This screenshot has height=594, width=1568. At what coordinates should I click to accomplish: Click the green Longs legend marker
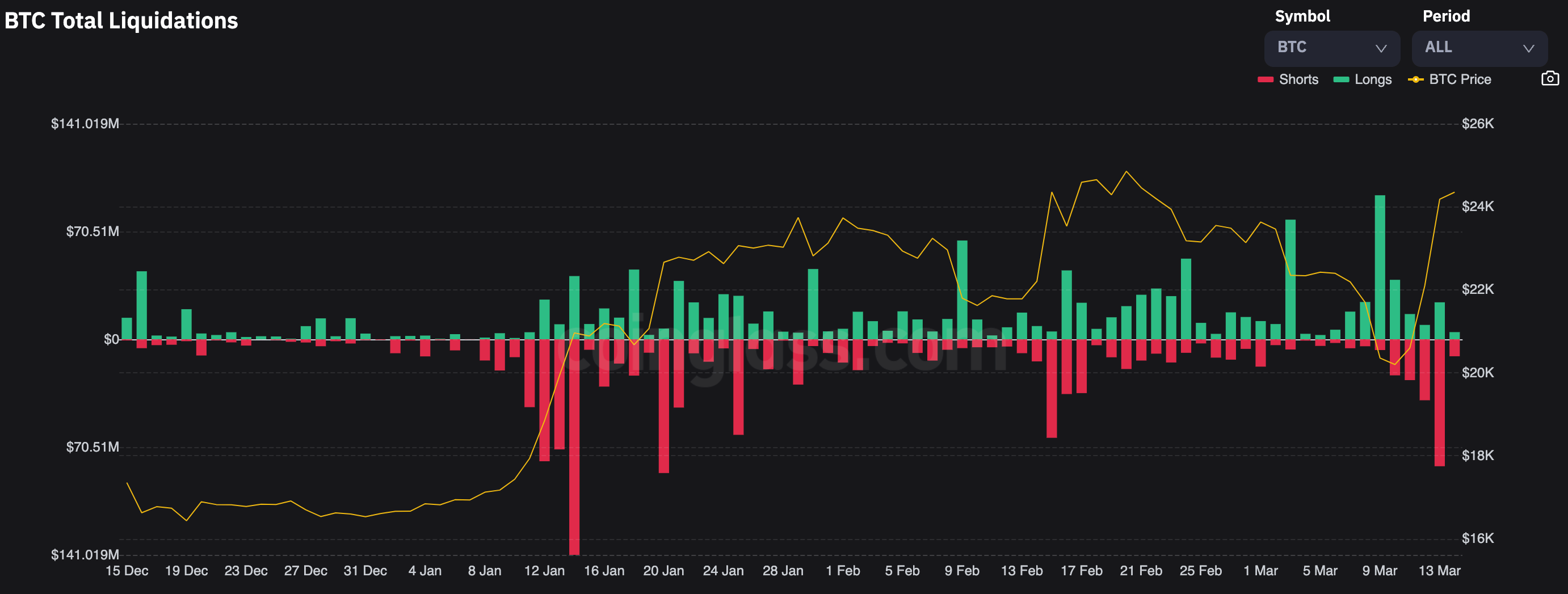[1341, 80]
